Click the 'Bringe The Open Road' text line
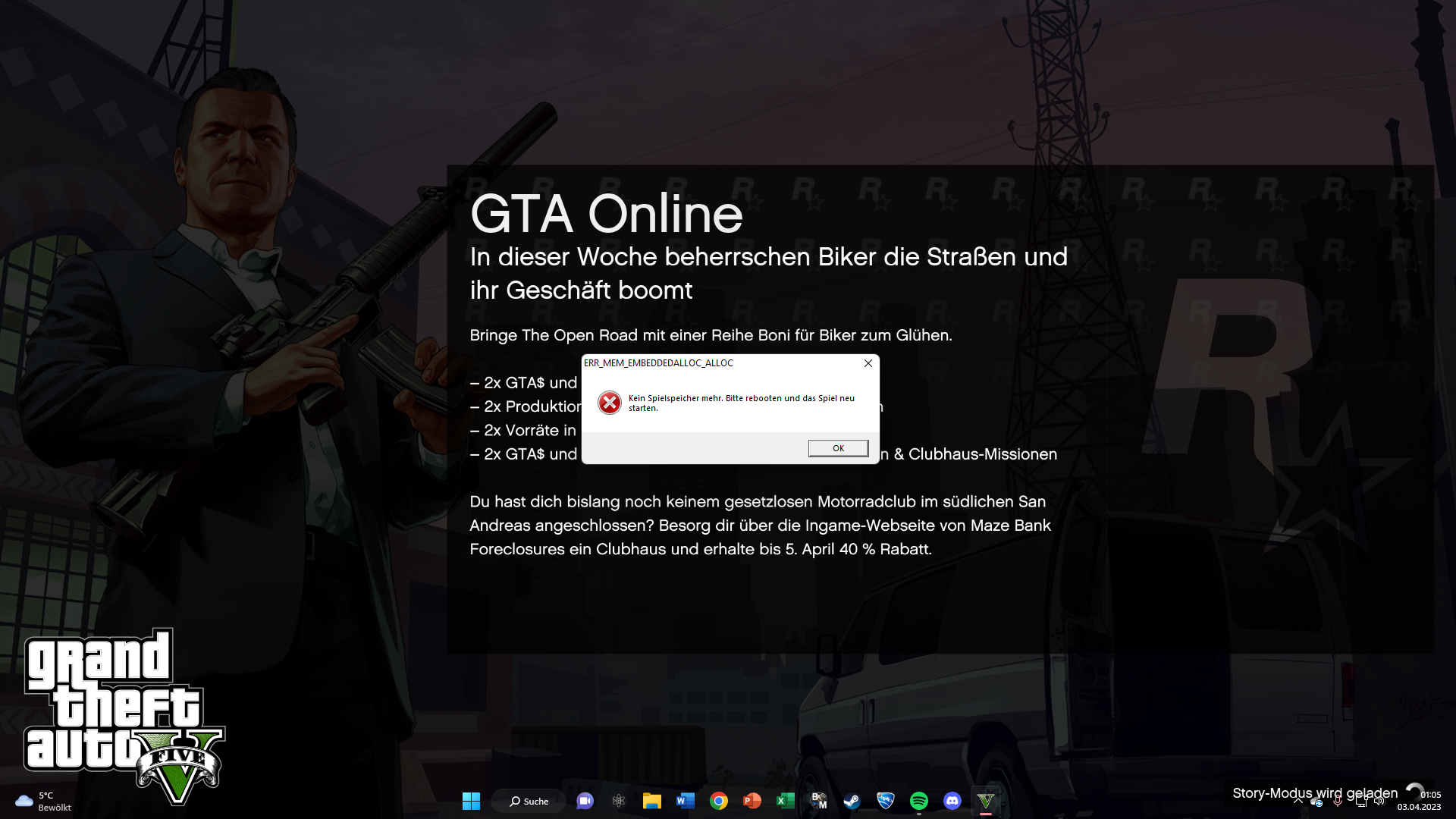The height and width of the screenshot is (819, 1456). click(711, 335)
